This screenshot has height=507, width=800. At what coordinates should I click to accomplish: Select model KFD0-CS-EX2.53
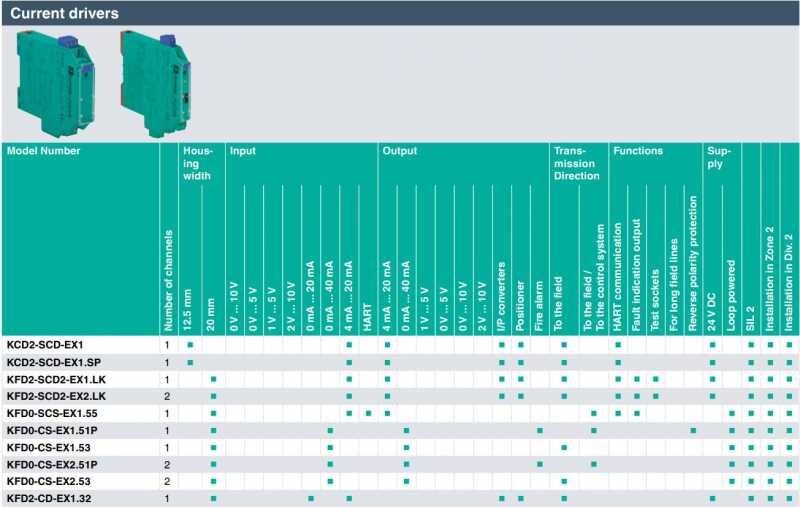tap(48, 481)
